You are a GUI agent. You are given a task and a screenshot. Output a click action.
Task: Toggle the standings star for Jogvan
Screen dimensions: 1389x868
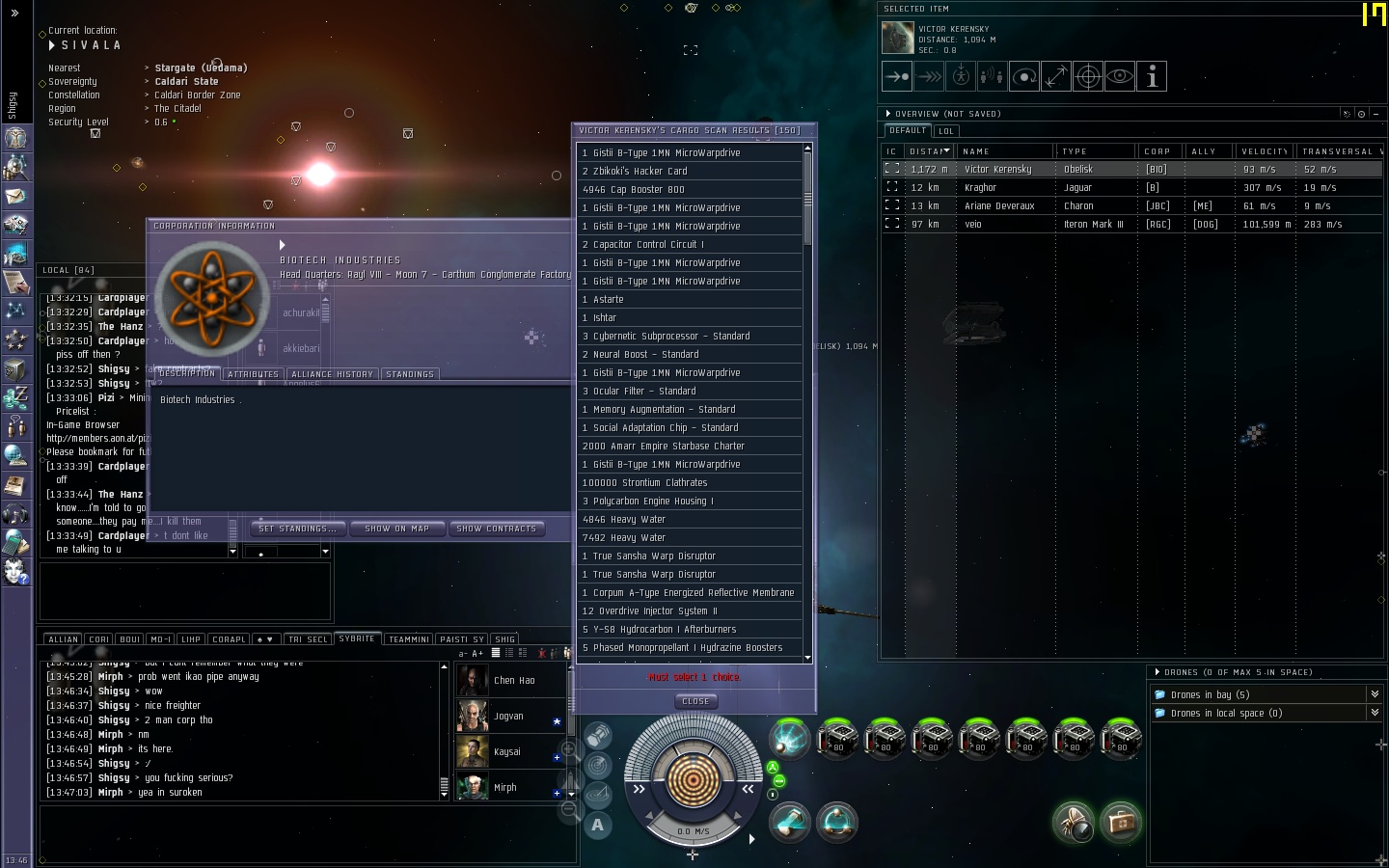[557, 721]
